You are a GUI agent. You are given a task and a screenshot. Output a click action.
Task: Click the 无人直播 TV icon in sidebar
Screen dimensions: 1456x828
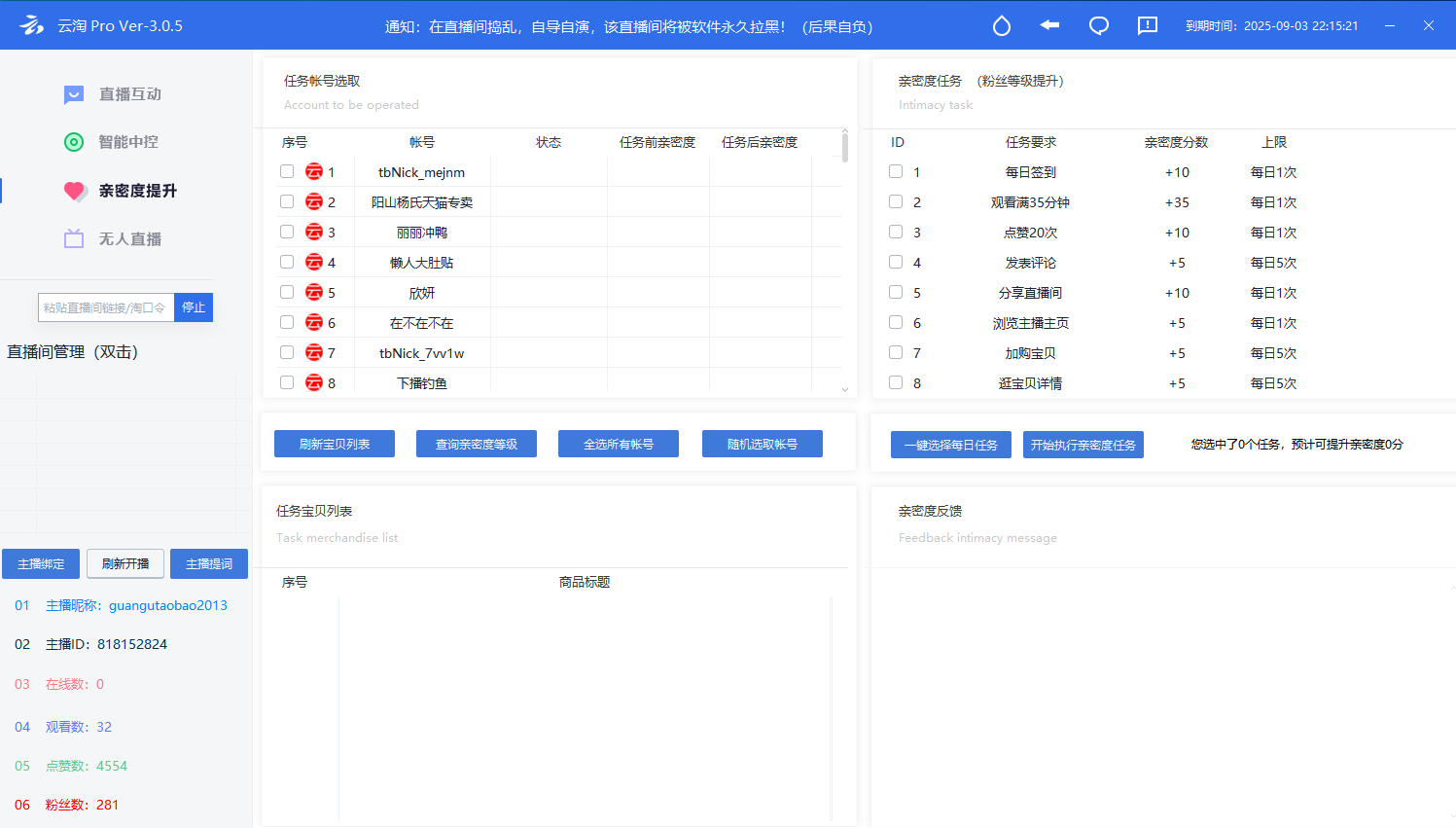point(74,239)
